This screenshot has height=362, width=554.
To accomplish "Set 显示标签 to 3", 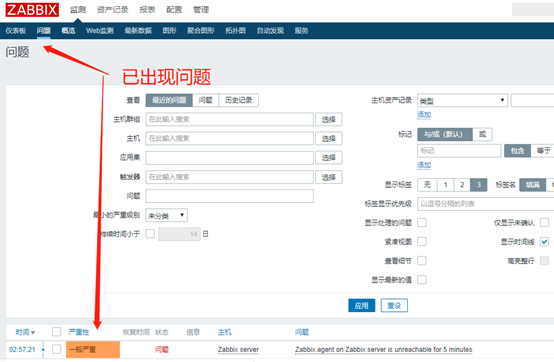I will tap(479, 185).
